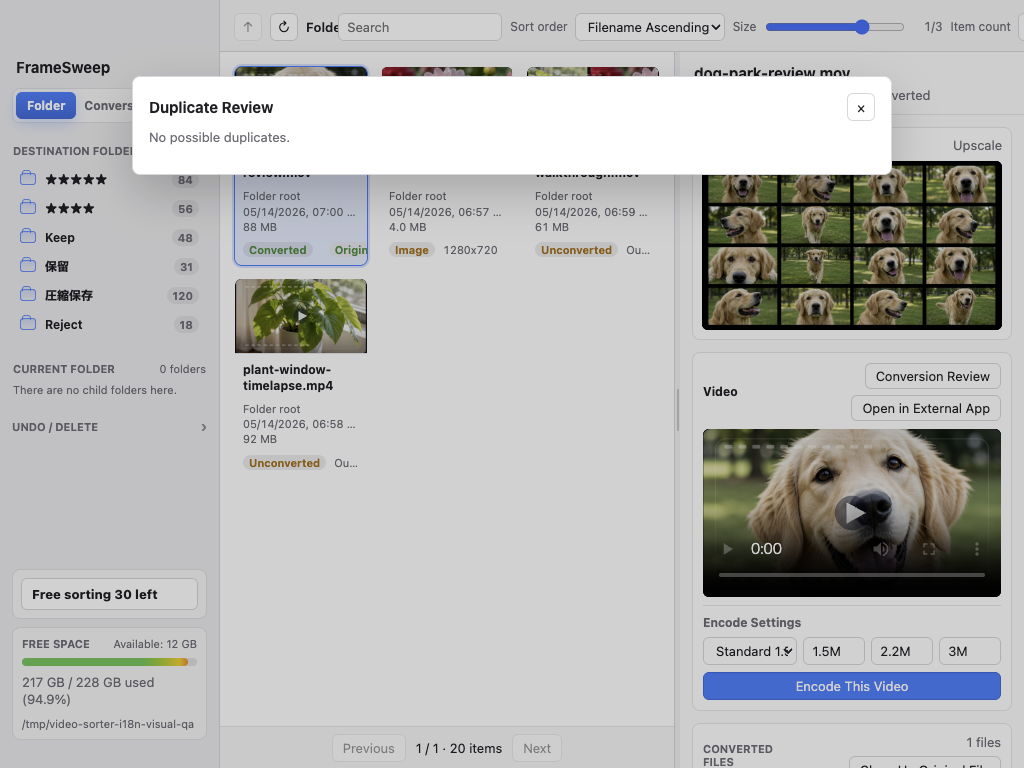The image size is (1024, 768).
Task: Select the 2.2M bitrate button
Action: (x=901, y=651)
